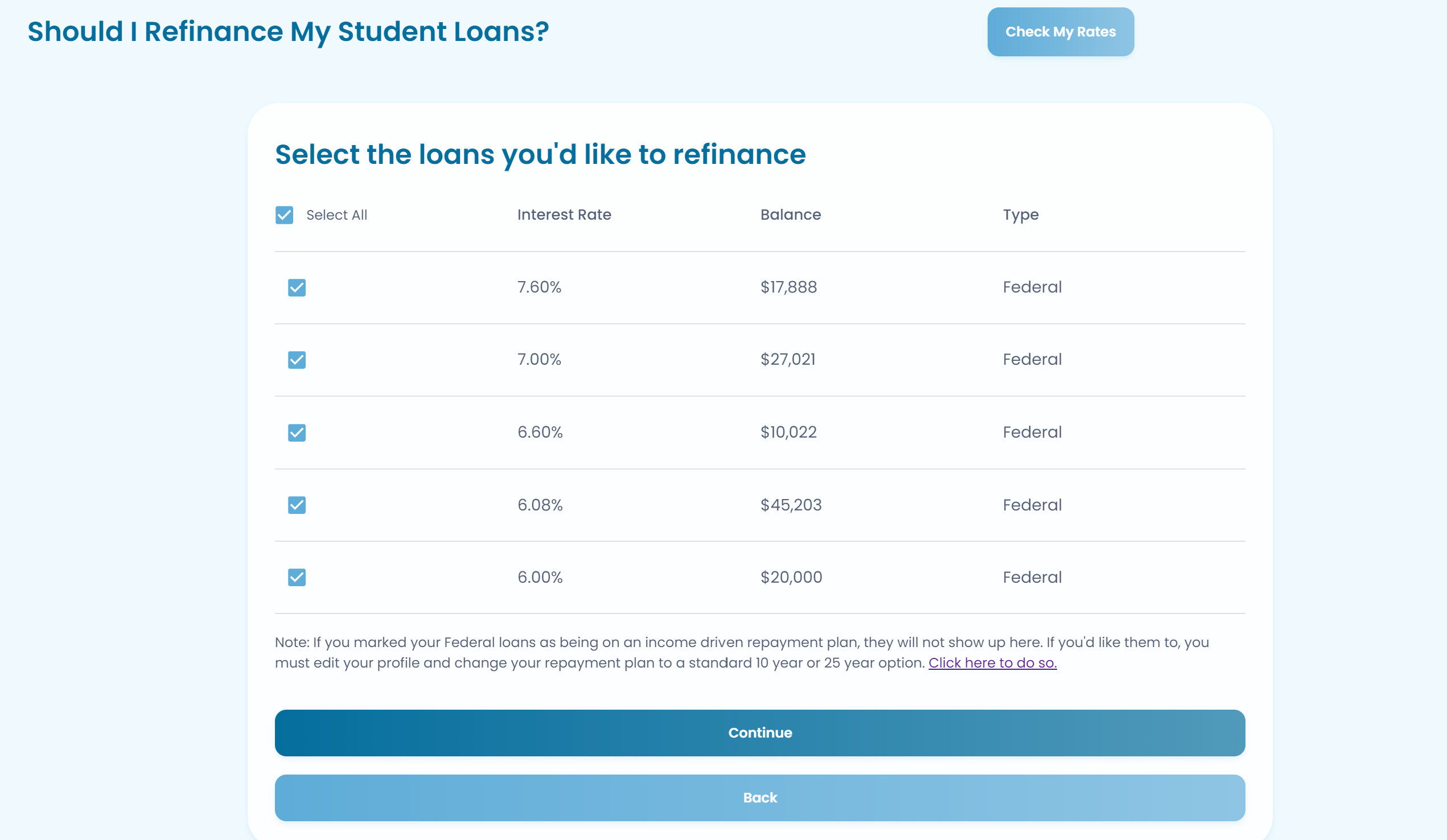Click the Type column header
The height and width of the screenshot is (840, 1447).
tap(1021, 215)
